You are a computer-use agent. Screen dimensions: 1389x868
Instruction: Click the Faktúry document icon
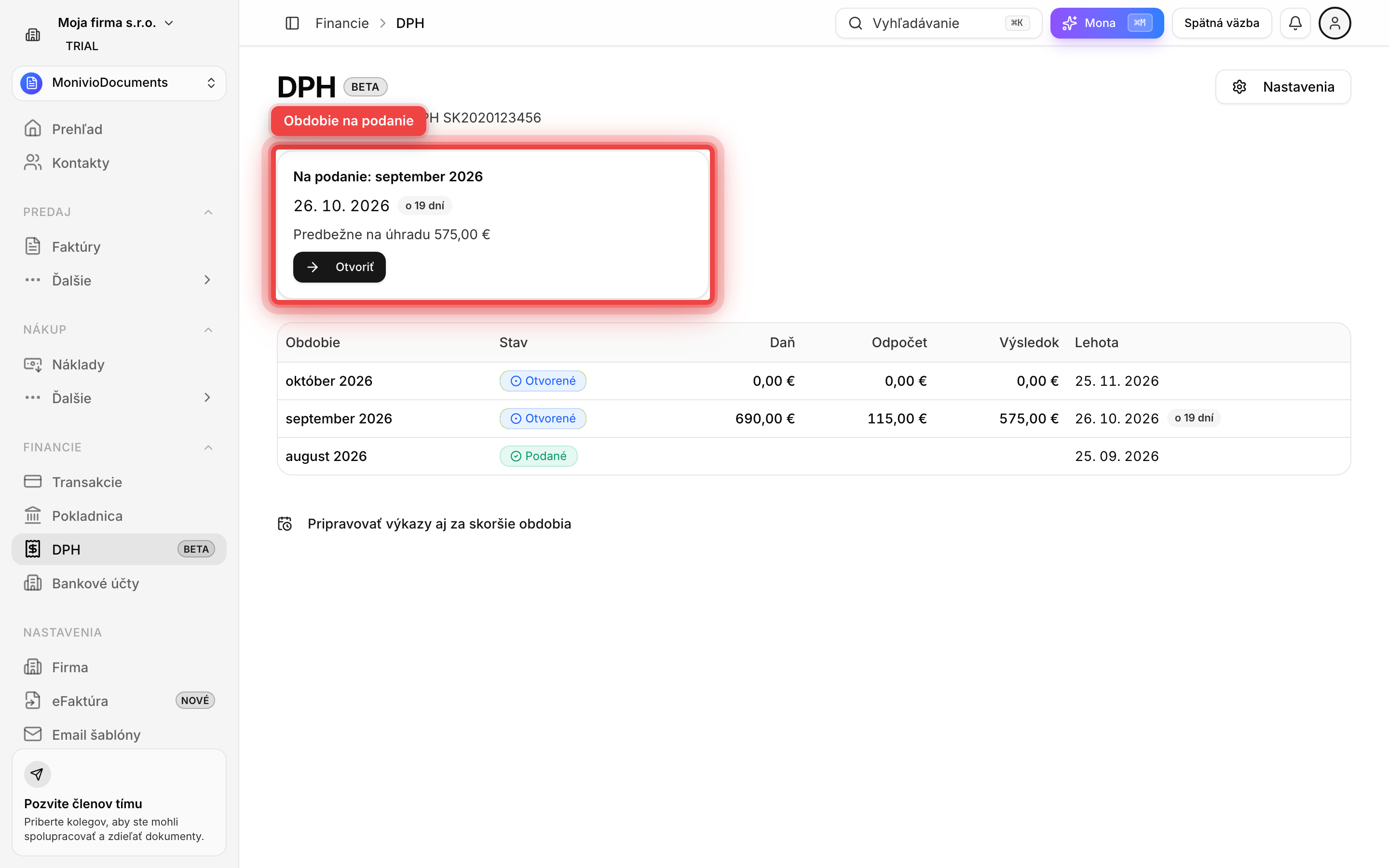33,246
